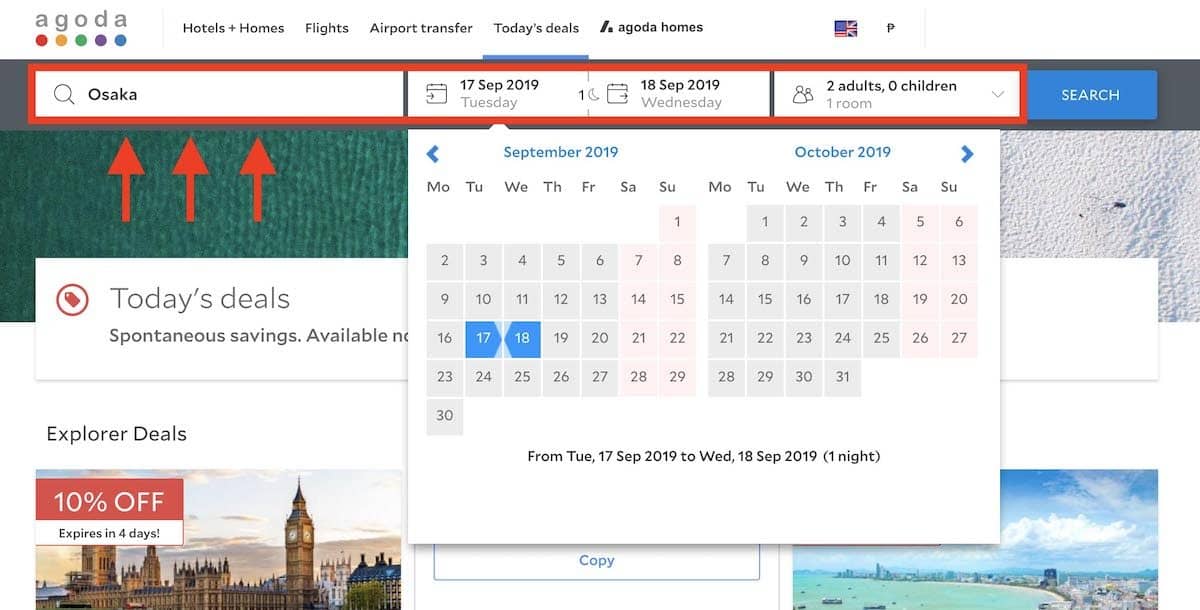Click the check-out calendar icon
The height and width of the screenshot is (610, 1200).
coord(618,94)
